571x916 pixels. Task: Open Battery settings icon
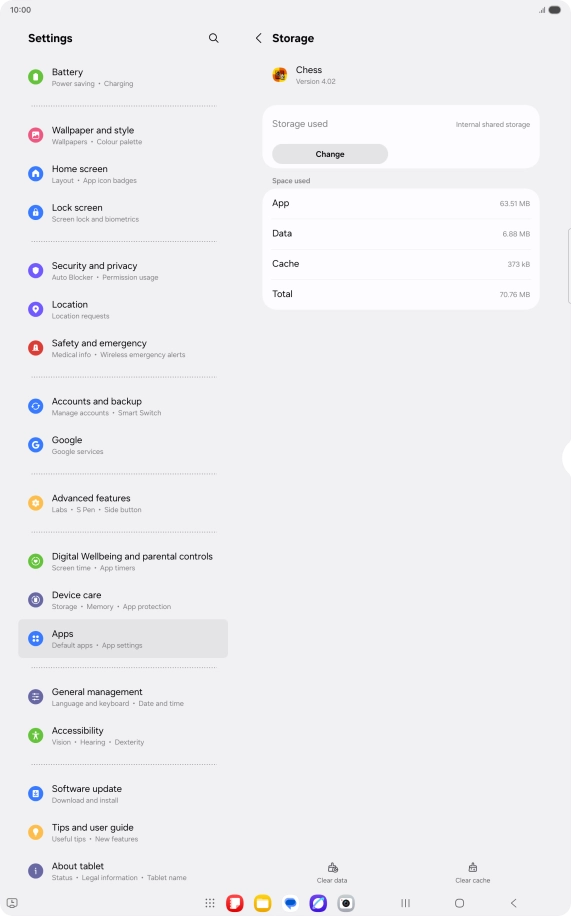click(x=36, y=77)
